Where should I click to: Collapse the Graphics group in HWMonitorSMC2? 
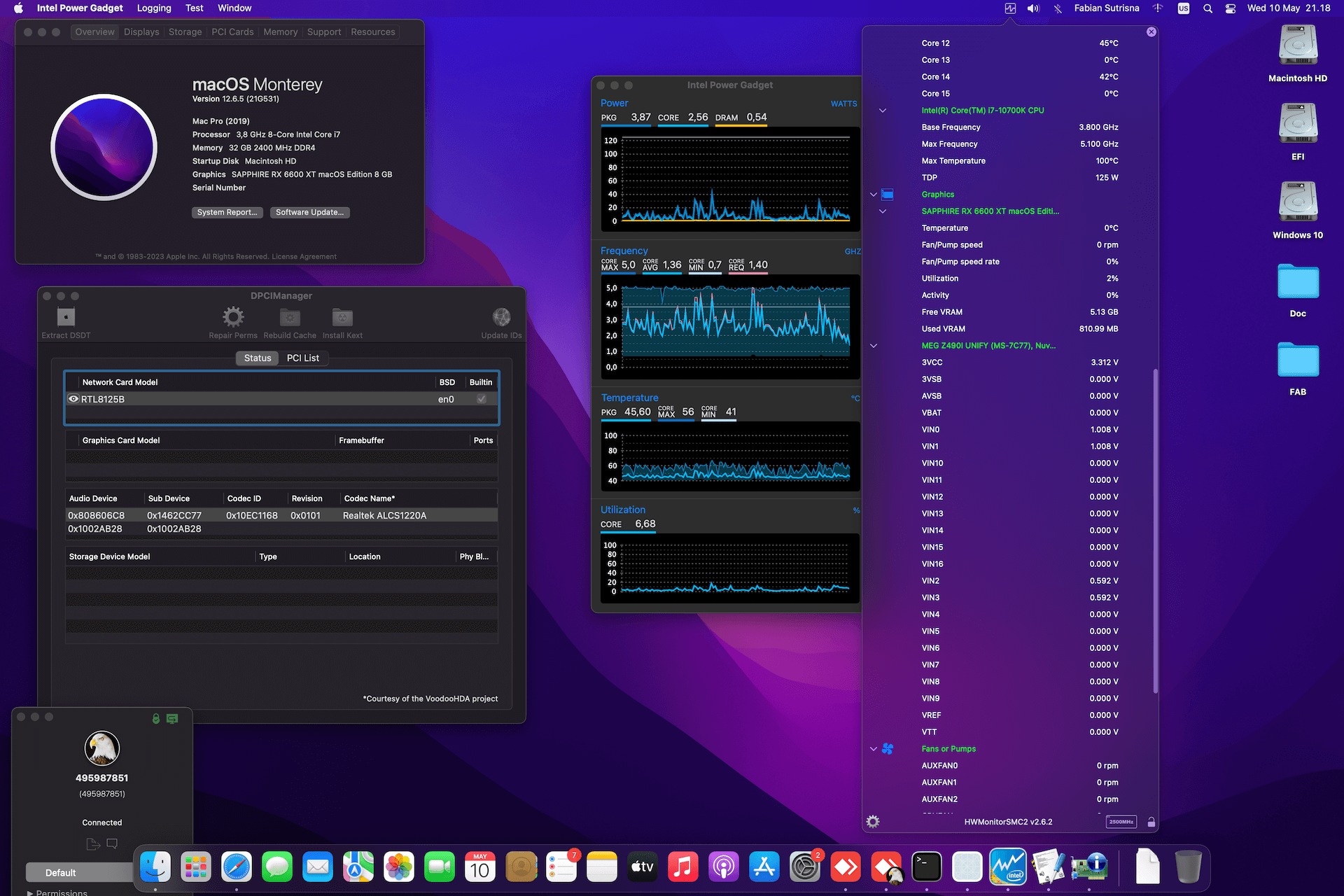(874, 195)
